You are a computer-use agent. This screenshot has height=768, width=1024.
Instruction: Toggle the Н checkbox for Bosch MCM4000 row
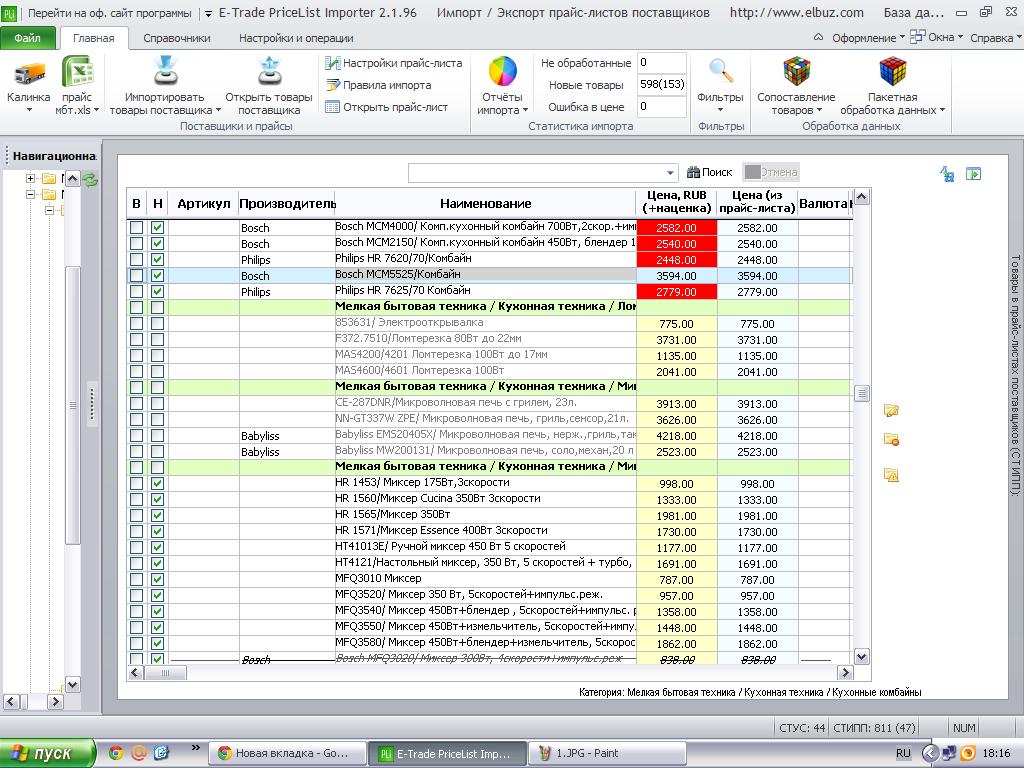[157, 228]
